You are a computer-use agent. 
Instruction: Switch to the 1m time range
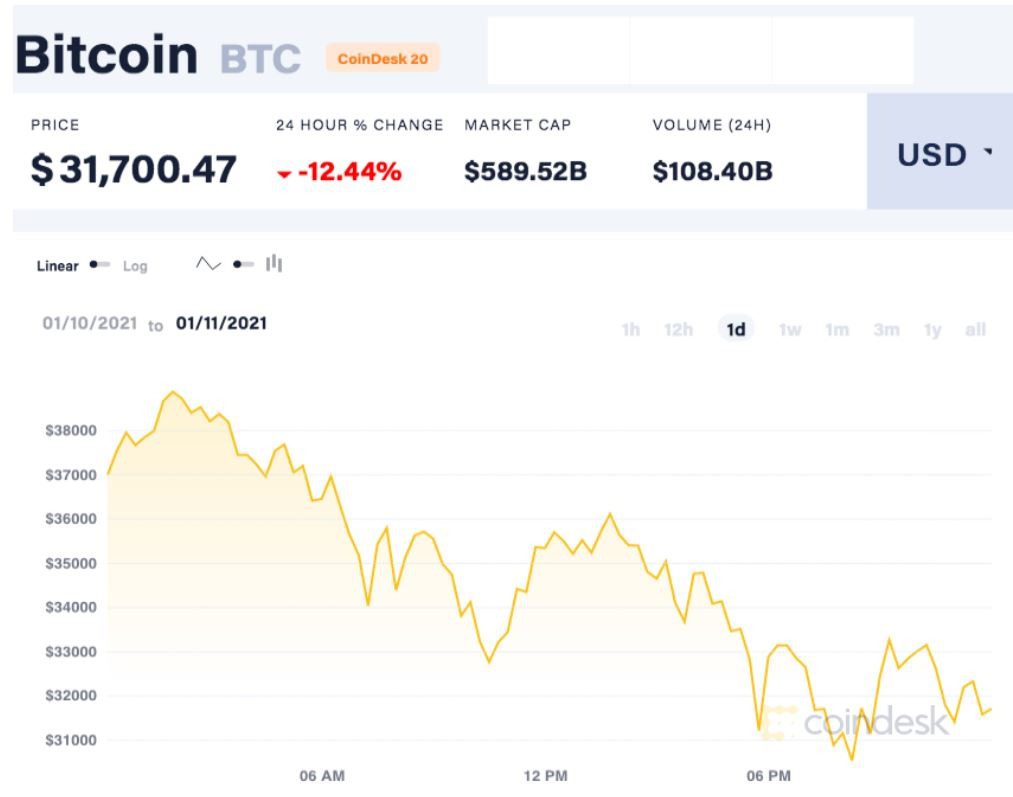(x=837, y=330)
